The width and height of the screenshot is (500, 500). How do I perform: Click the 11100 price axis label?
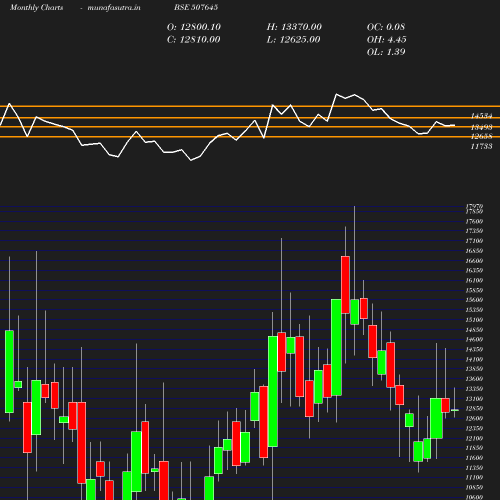coord(474,478)
